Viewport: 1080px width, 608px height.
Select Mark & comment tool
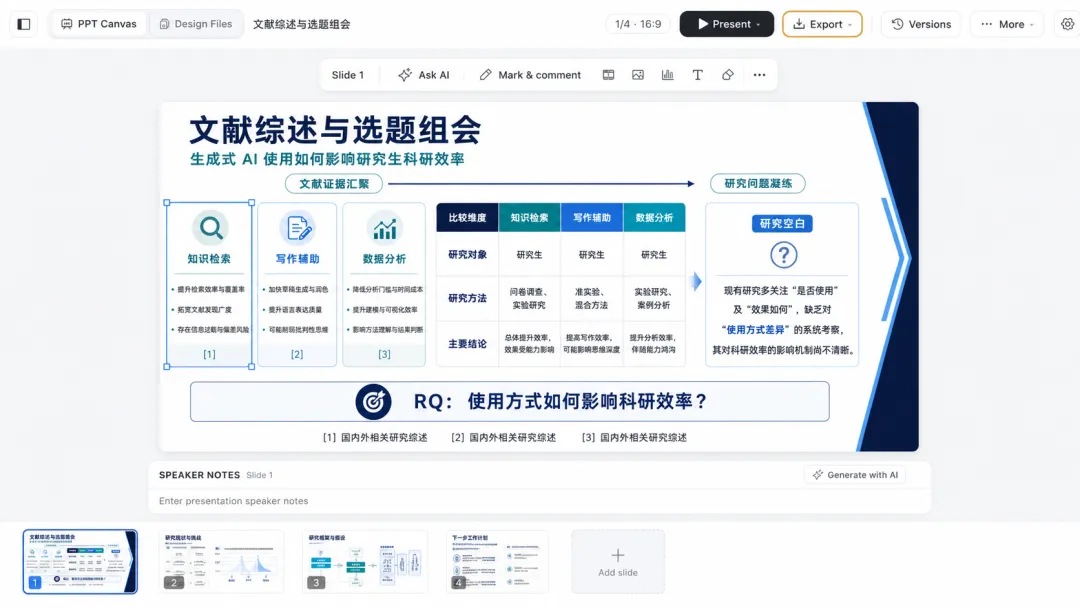tap(530, 75)
